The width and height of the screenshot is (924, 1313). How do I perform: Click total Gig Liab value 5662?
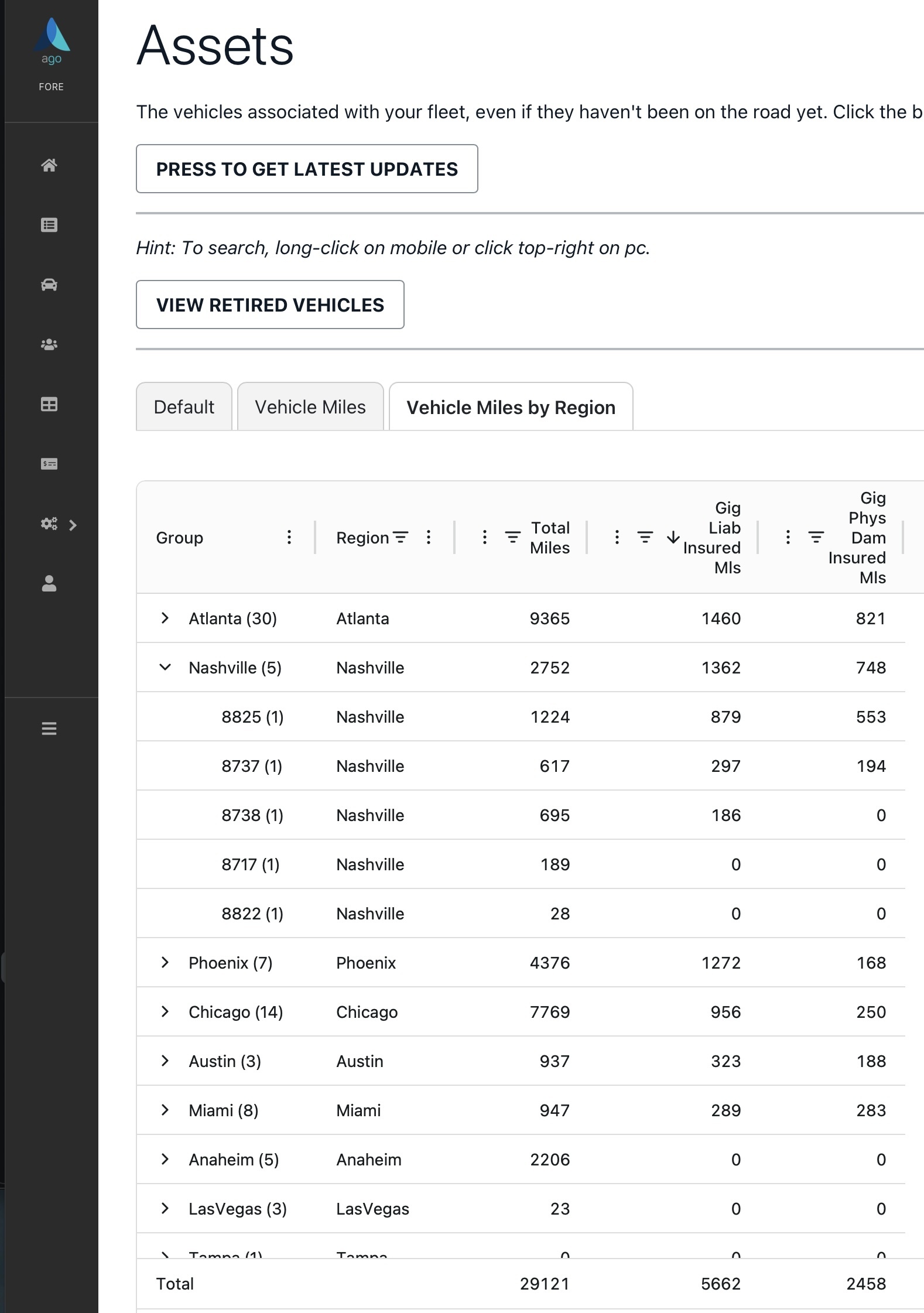(x=721, y=1284)
